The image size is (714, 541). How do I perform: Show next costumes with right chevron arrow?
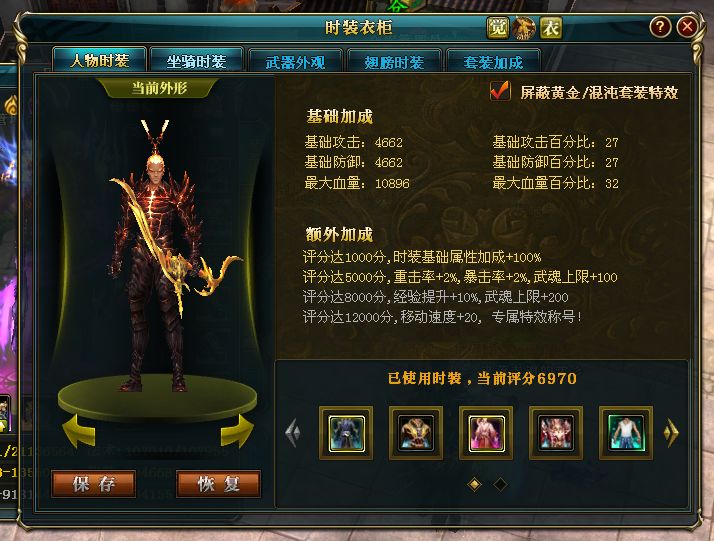click(671, 432)
